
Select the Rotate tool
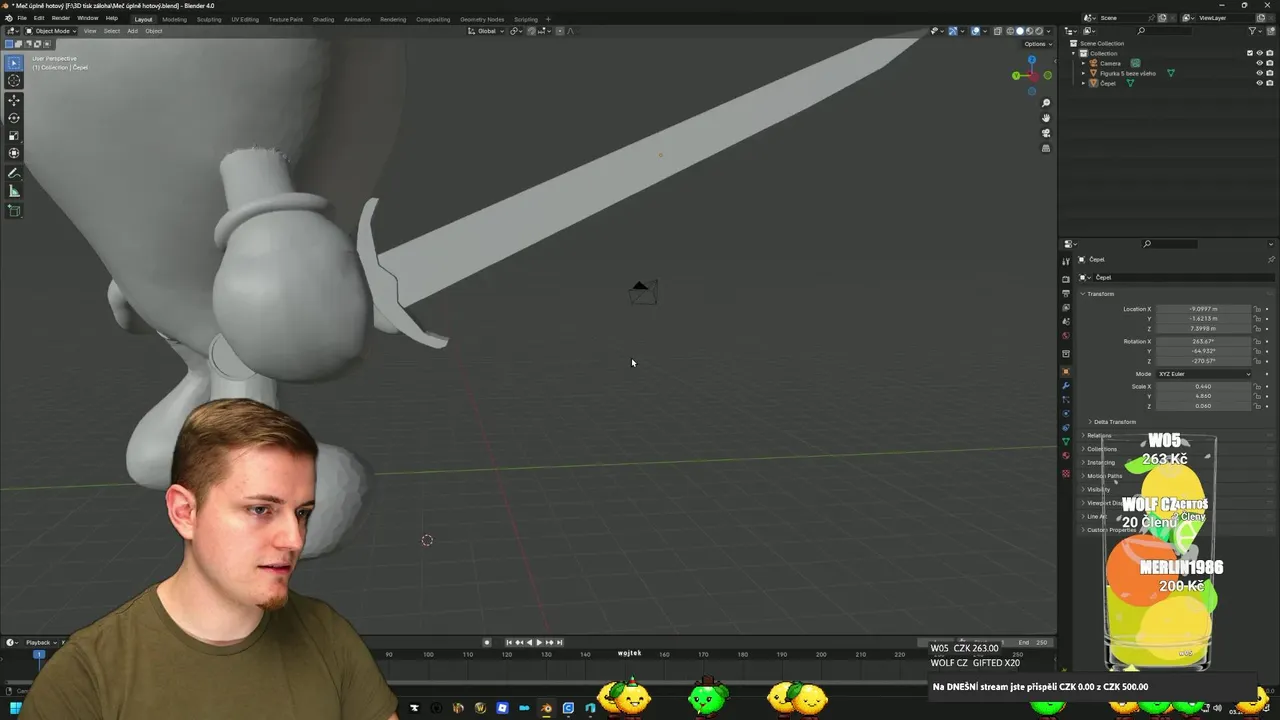14,118
